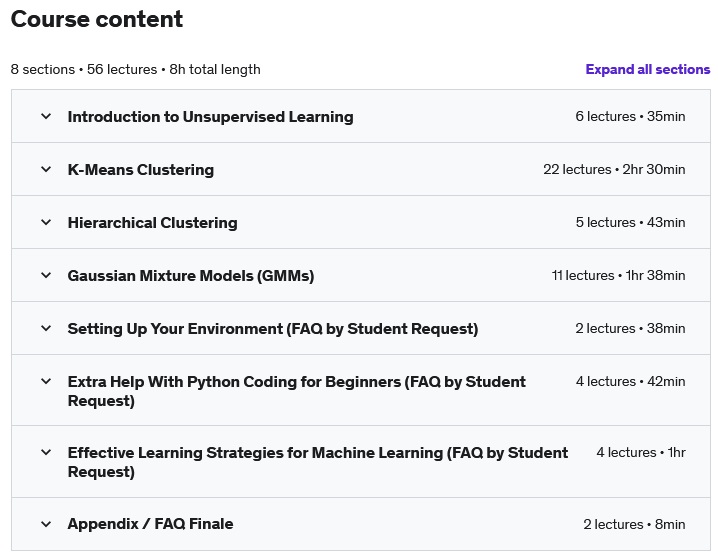Viewport: 718px width, 557px height.
Task: Open Appendix / FAQ Finale section title
Action: [151, 524]
